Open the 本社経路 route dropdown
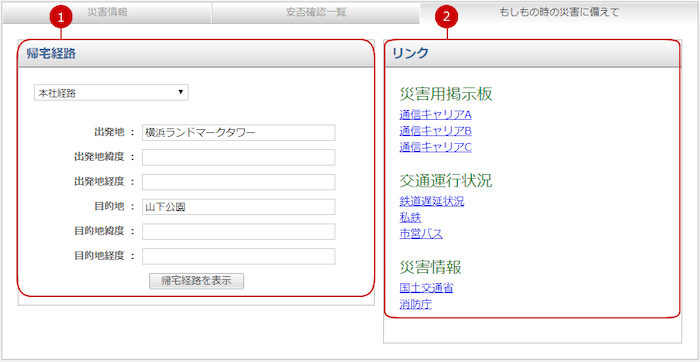Viewport: 700px width, 362px height. pyautogui.click(x=111, y=93)
